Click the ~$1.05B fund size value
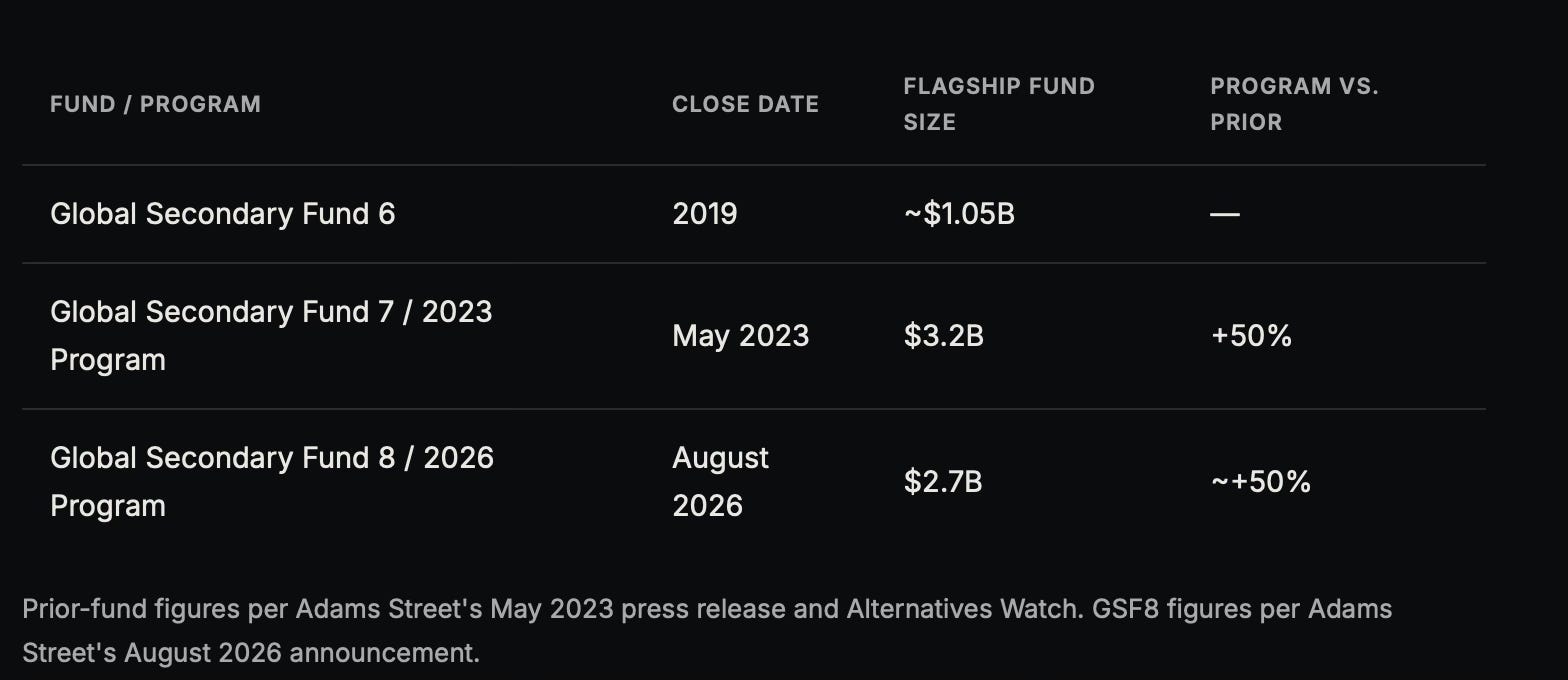Image resolution: width=1568 pixels, height=680 pixels. click(x=959, y=214)
